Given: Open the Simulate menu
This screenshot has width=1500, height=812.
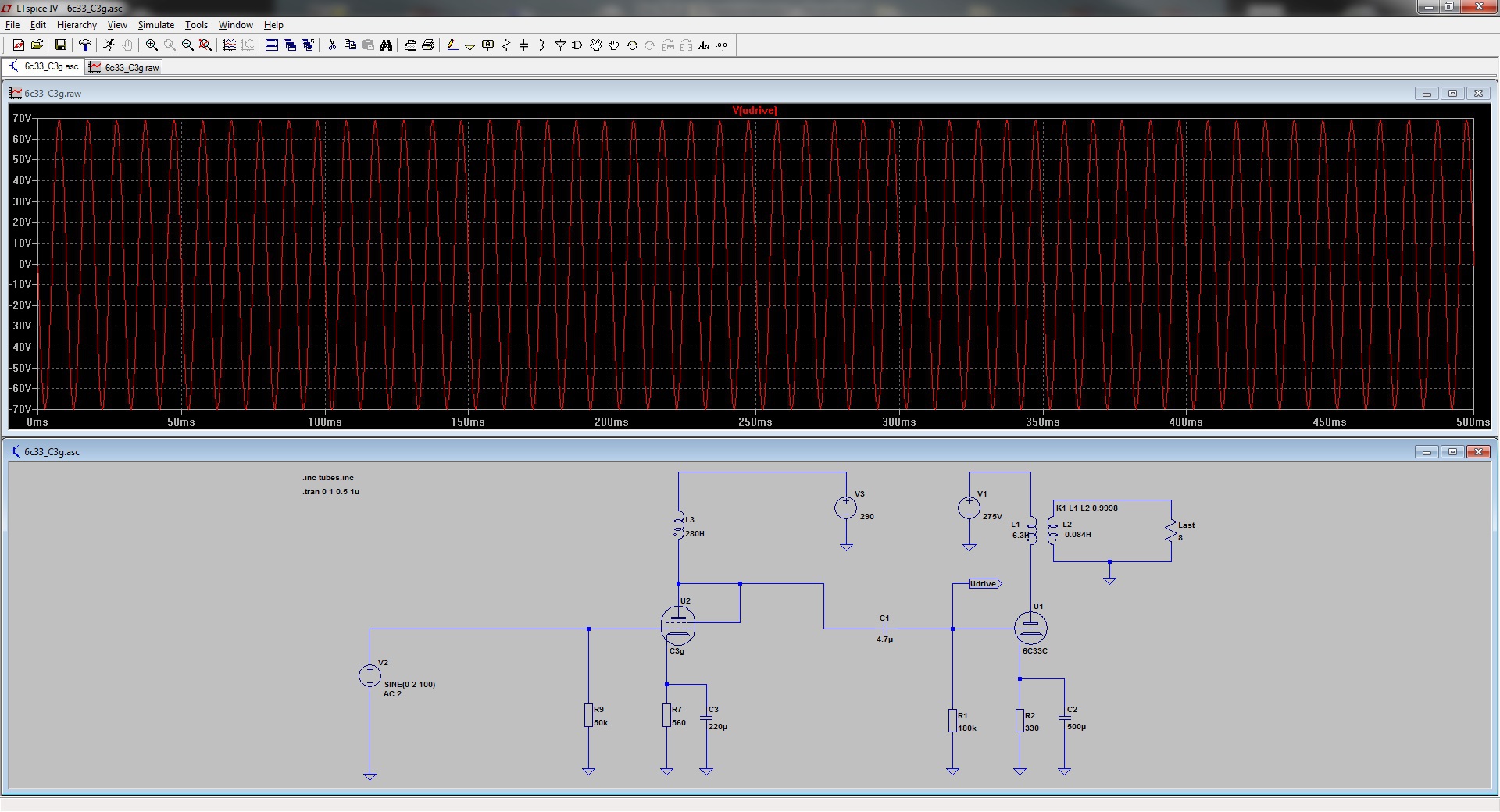Looking at the screenshot, I should [x=155, y=25].
